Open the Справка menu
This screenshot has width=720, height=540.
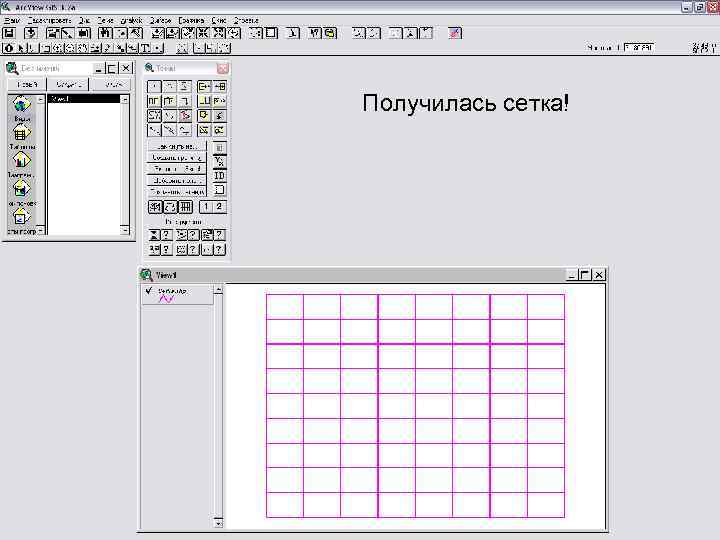[246, 20]
